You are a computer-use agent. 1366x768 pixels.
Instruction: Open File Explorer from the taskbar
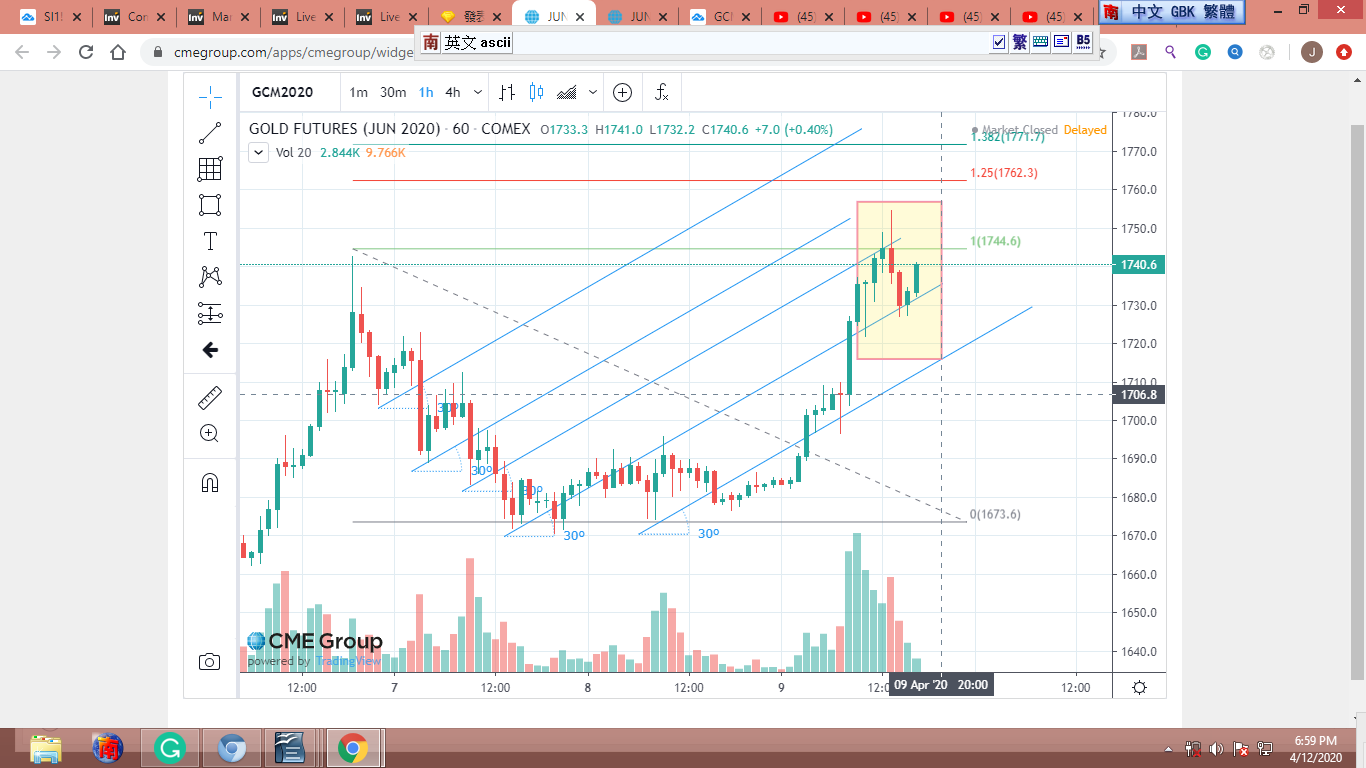point(46,748)
